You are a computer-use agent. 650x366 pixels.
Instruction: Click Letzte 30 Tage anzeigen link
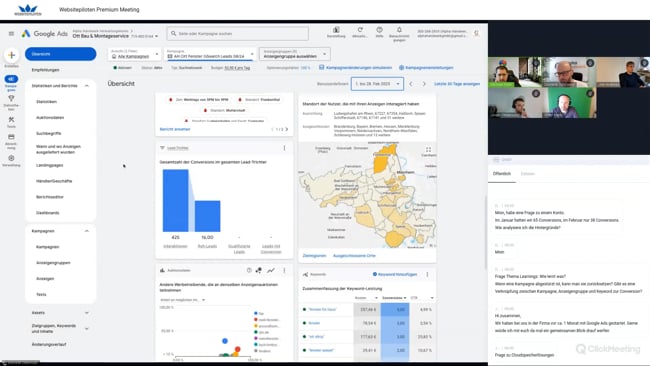click(457, 84)
